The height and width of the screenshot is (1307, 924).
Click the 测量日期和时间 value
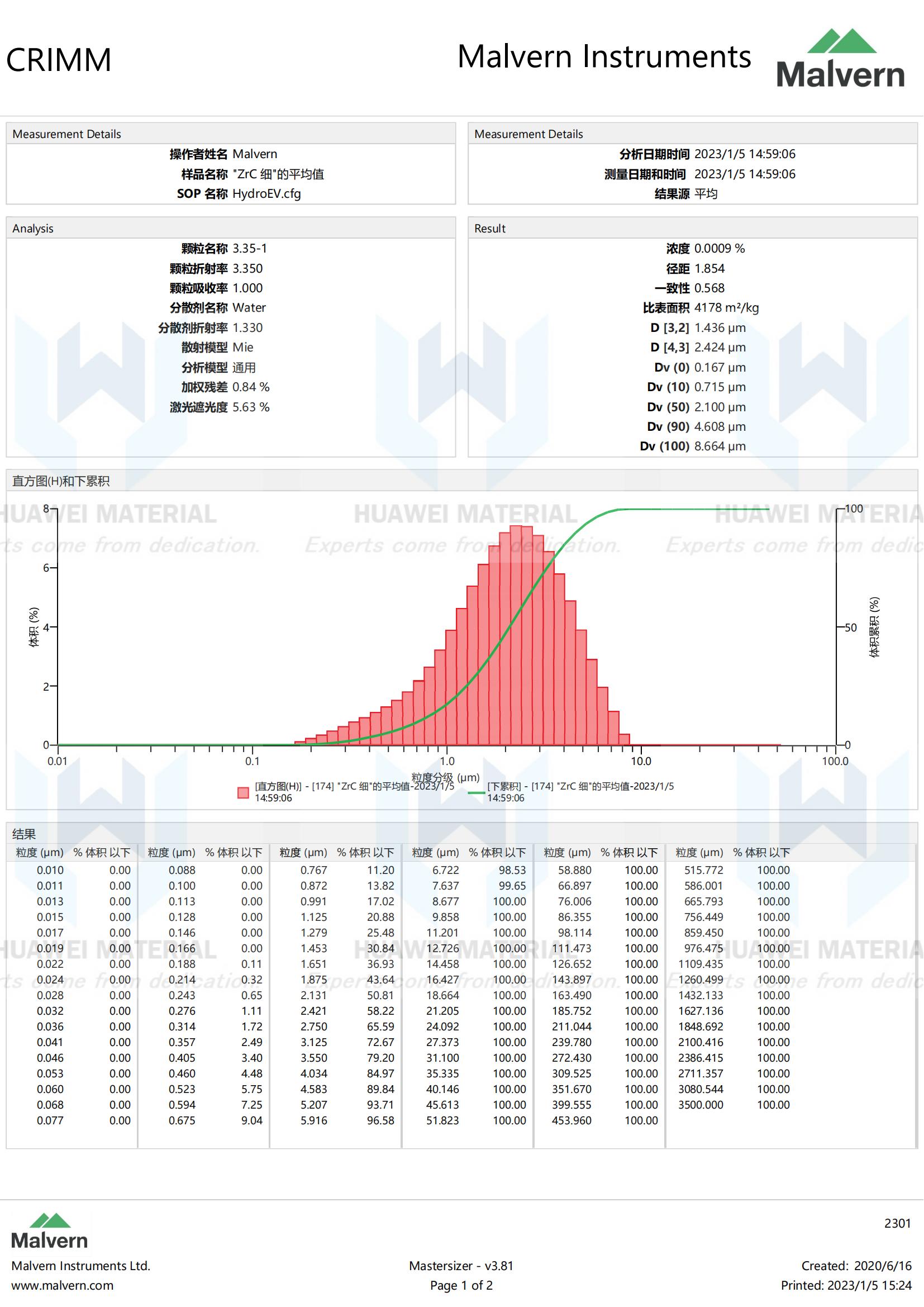click(745, 174)
